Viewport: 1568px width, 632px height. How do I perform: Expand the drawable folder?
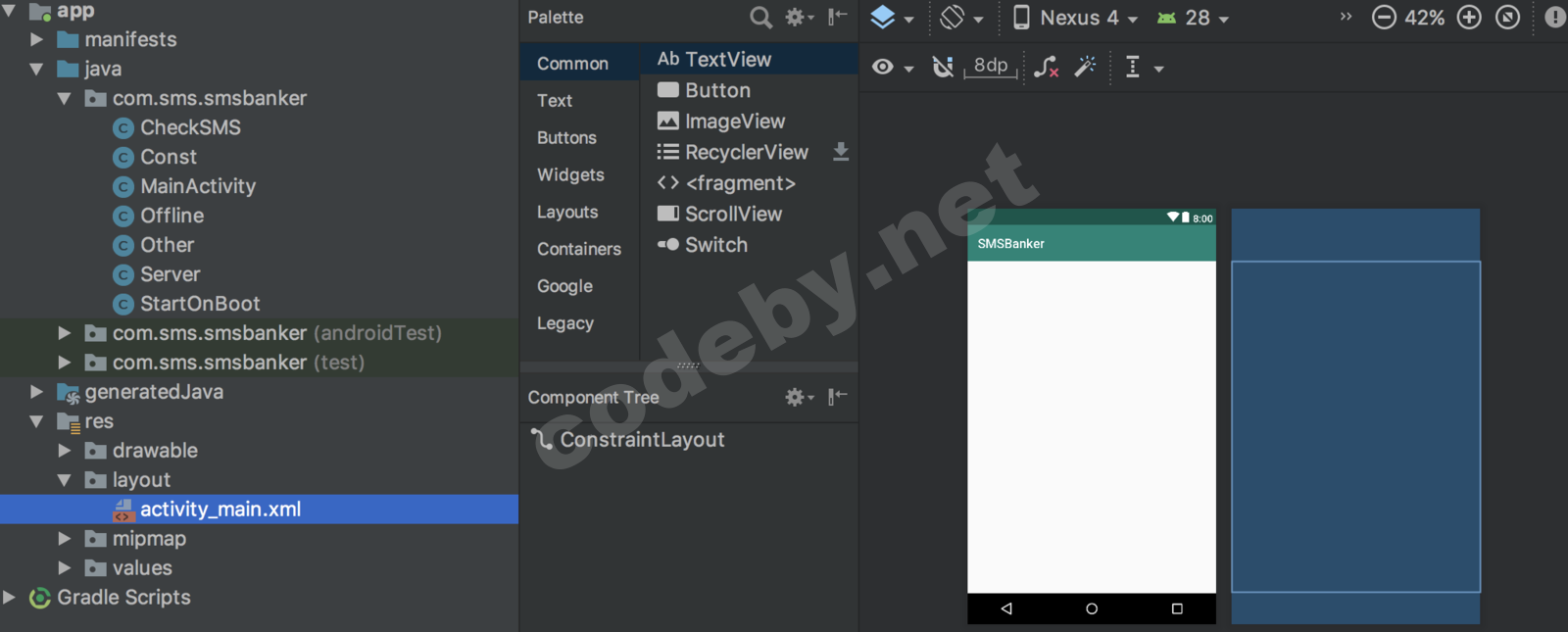click(64, 451)
